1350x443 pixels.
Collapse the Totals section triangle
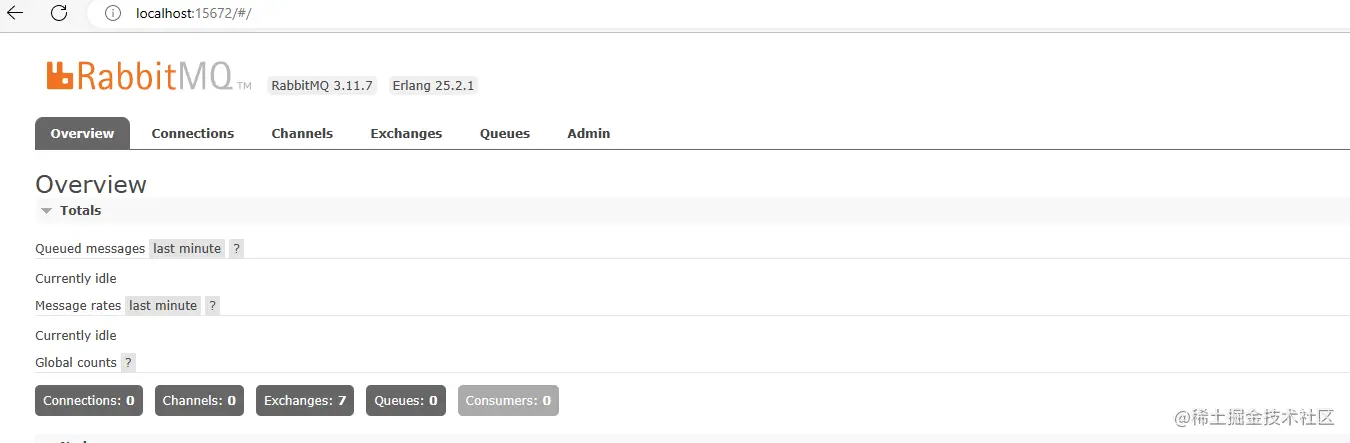pos(46,211)
